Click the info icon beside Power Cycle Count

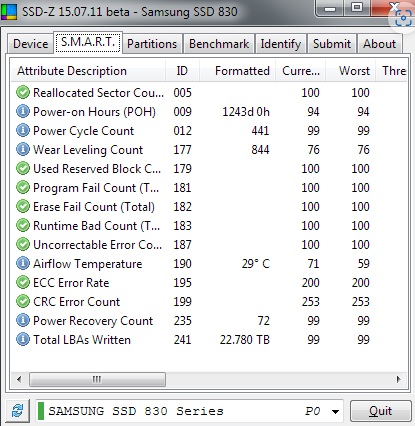click(x=23, y=130)
